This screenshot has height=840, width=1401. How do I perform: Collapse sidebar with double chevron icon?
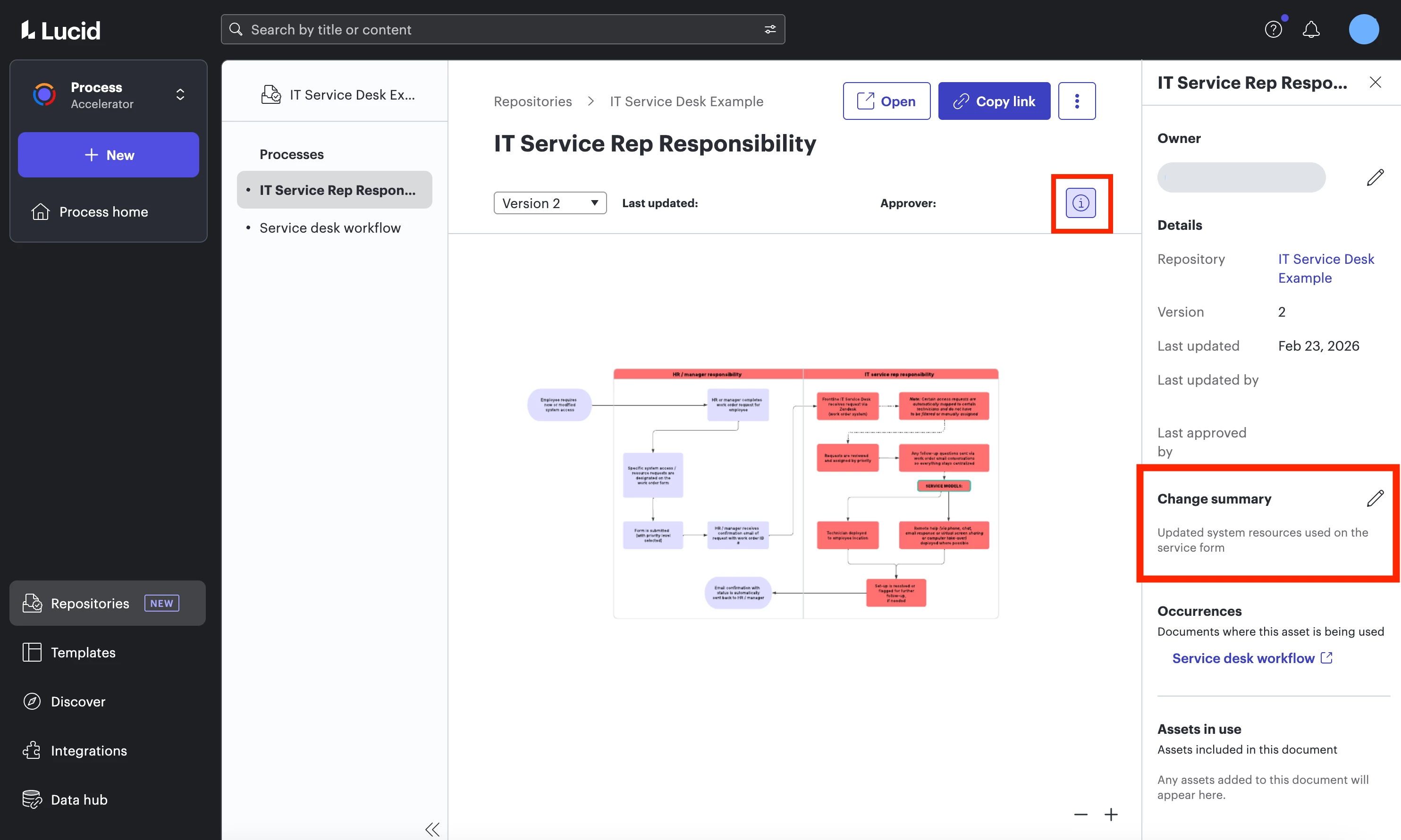click(432, 829)
